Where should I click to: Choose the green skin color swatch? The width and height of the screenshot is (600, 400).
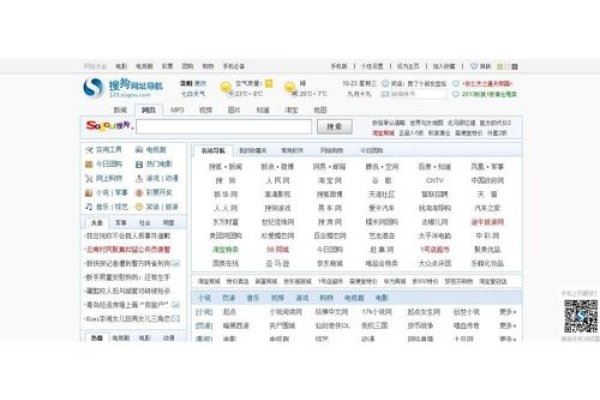point(499,67)
